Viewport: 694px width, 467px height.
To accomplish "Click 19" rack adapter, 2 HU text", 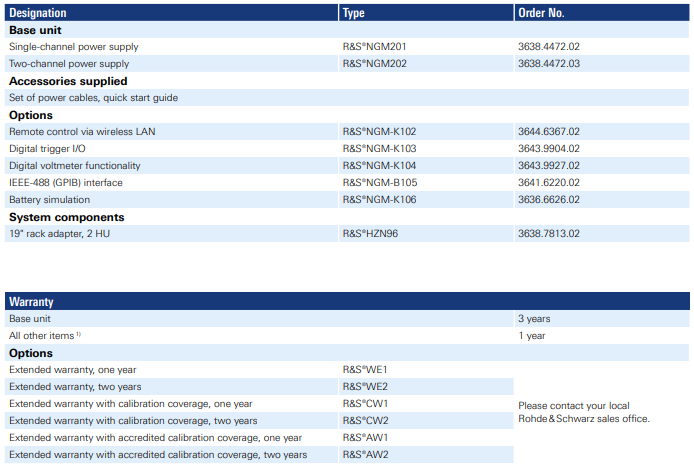I will point(59,234).
